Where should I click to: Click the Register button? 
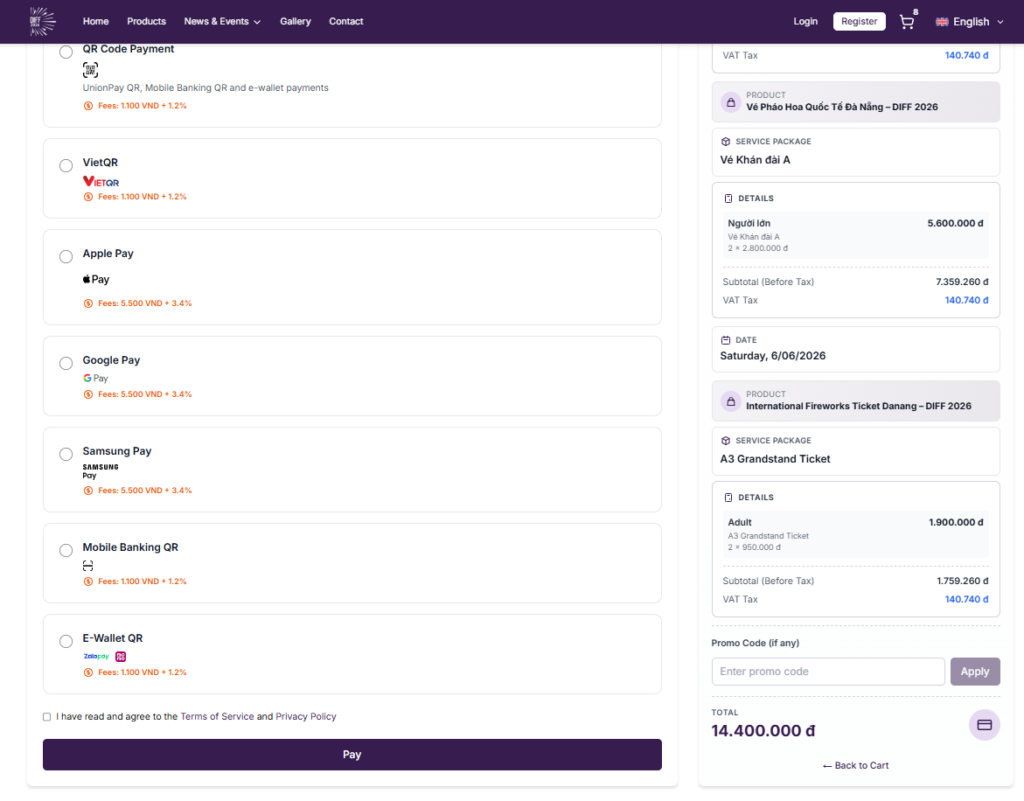(x=859, y=22)
